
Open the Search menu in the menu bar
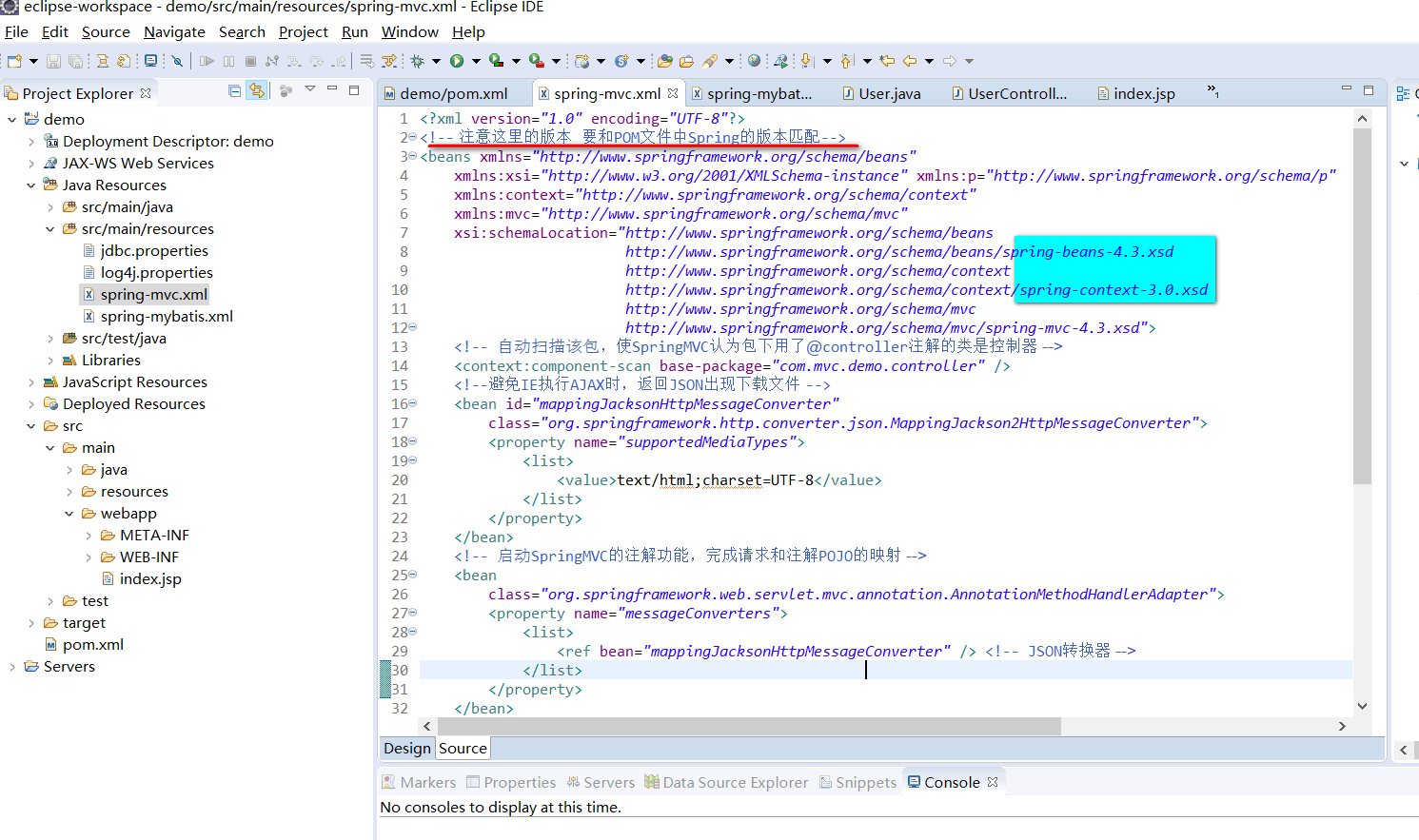coord(242,31)
